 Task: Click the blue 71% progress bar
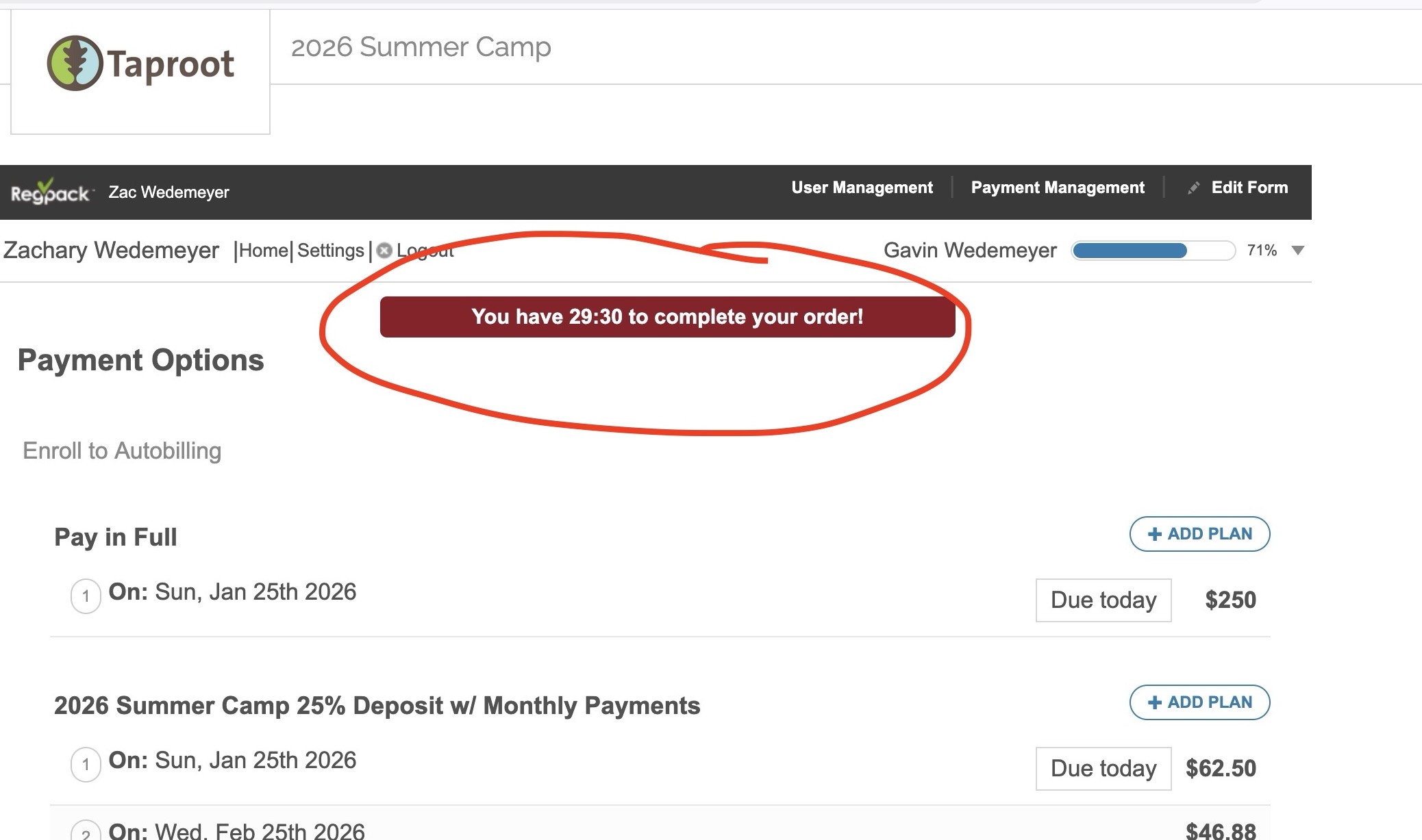pos(1153,251)
